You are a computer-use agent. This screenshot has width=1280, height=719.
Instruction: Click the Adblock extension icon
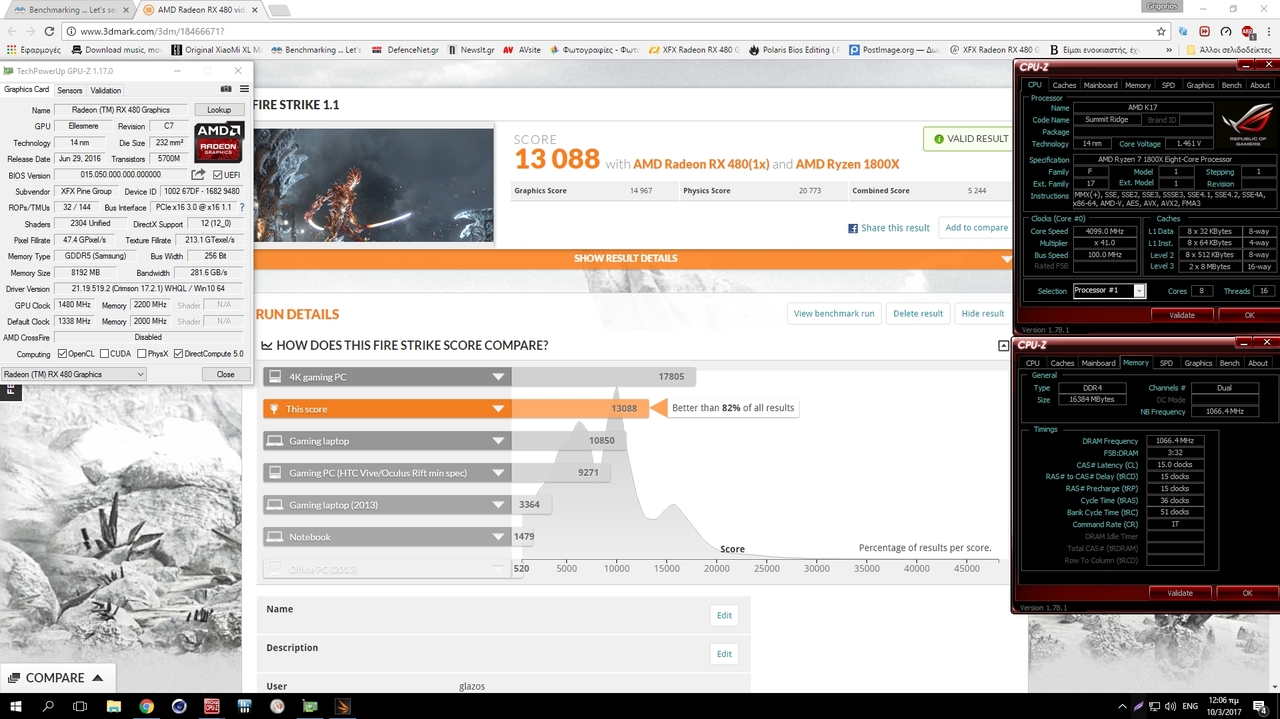(1247, 32)
